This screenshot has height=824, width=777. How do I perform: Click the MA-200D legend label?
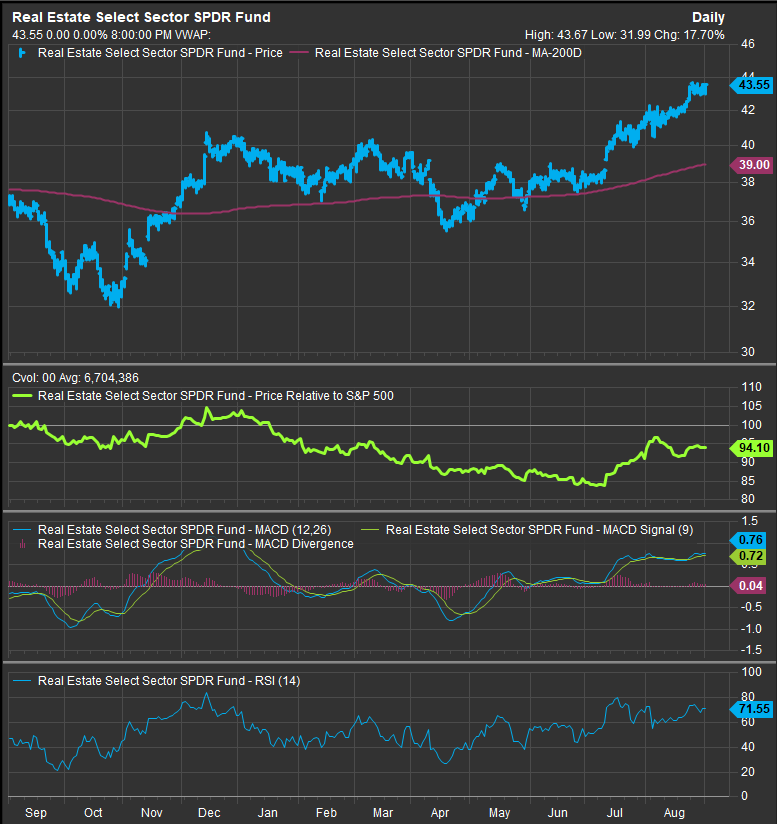point(448,53)
